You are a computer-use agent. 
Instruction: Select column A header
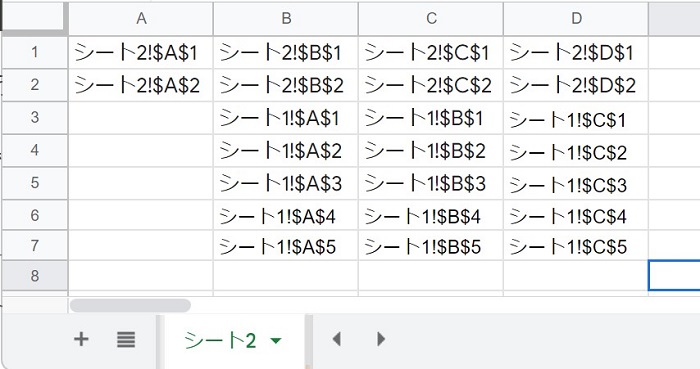[141, 18]
